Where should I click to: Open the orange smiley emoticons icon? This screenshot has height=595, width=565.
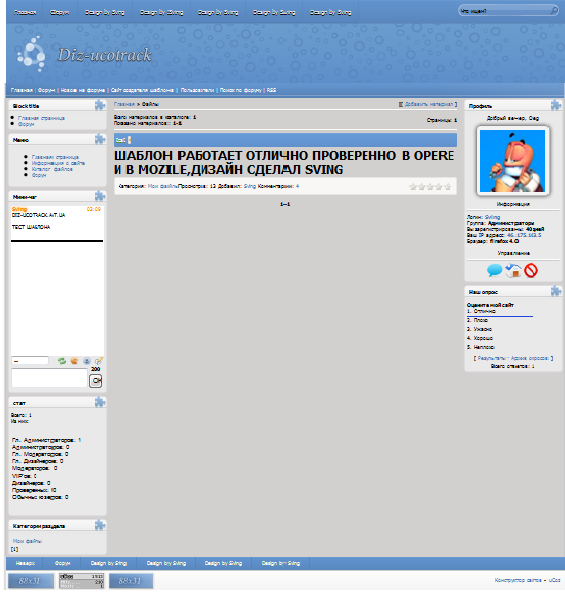coord(74,361)
